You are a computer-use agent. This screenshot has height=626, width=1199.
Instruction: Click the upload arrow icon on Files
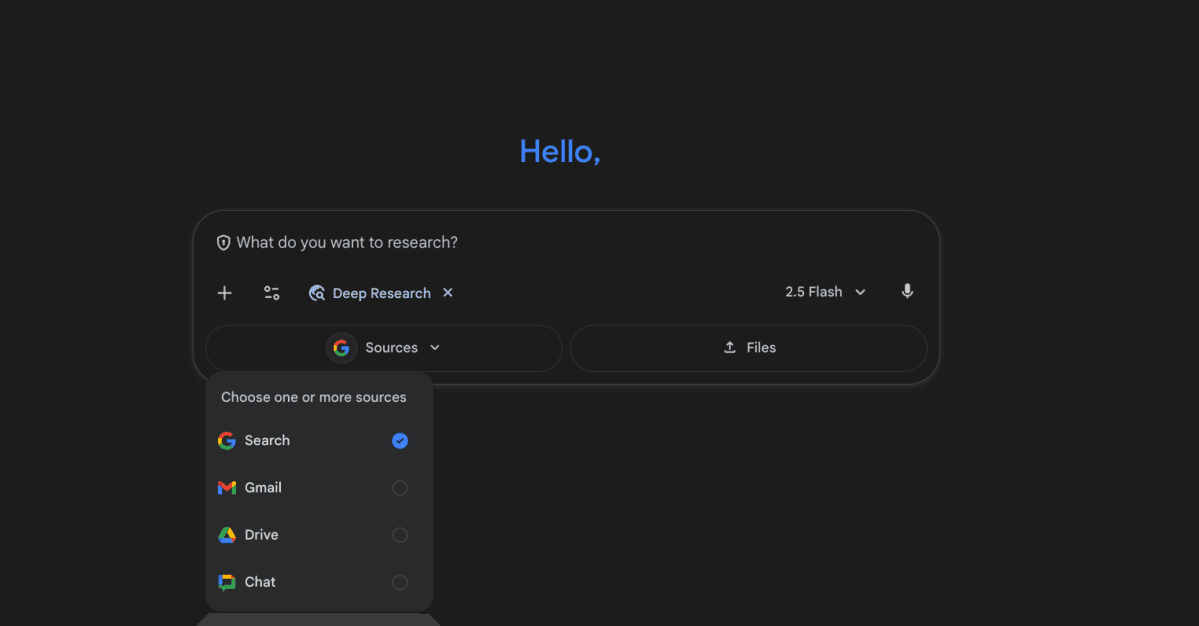point(729,348)
